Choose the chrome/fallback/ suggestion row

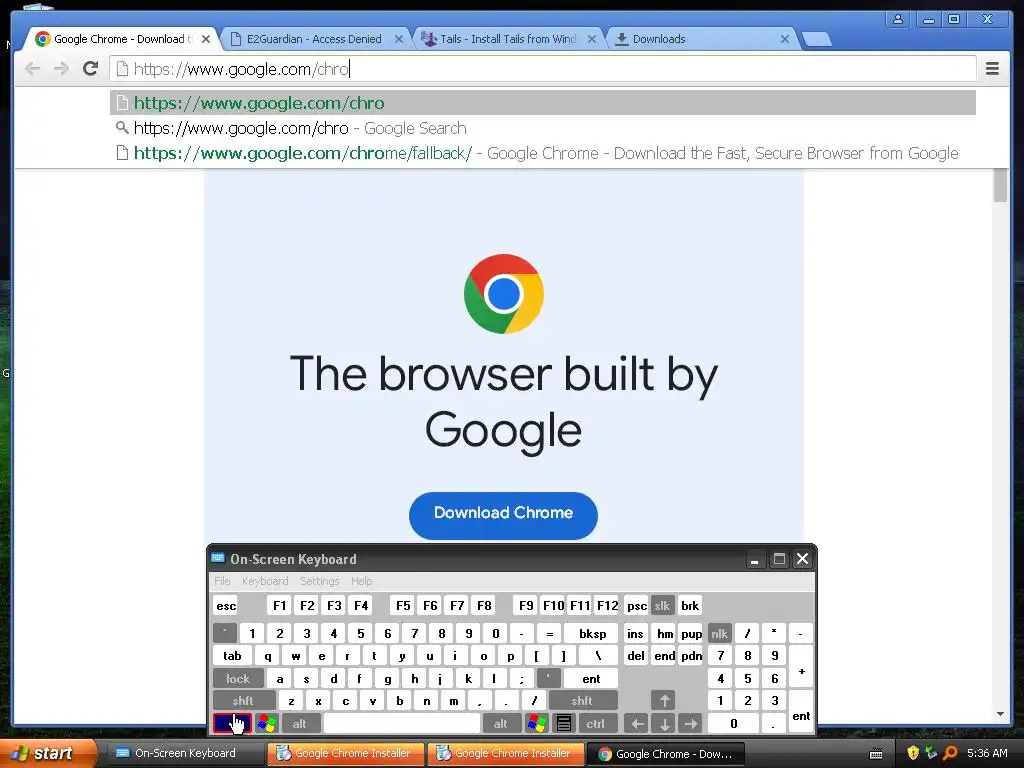tap(543, 153)
